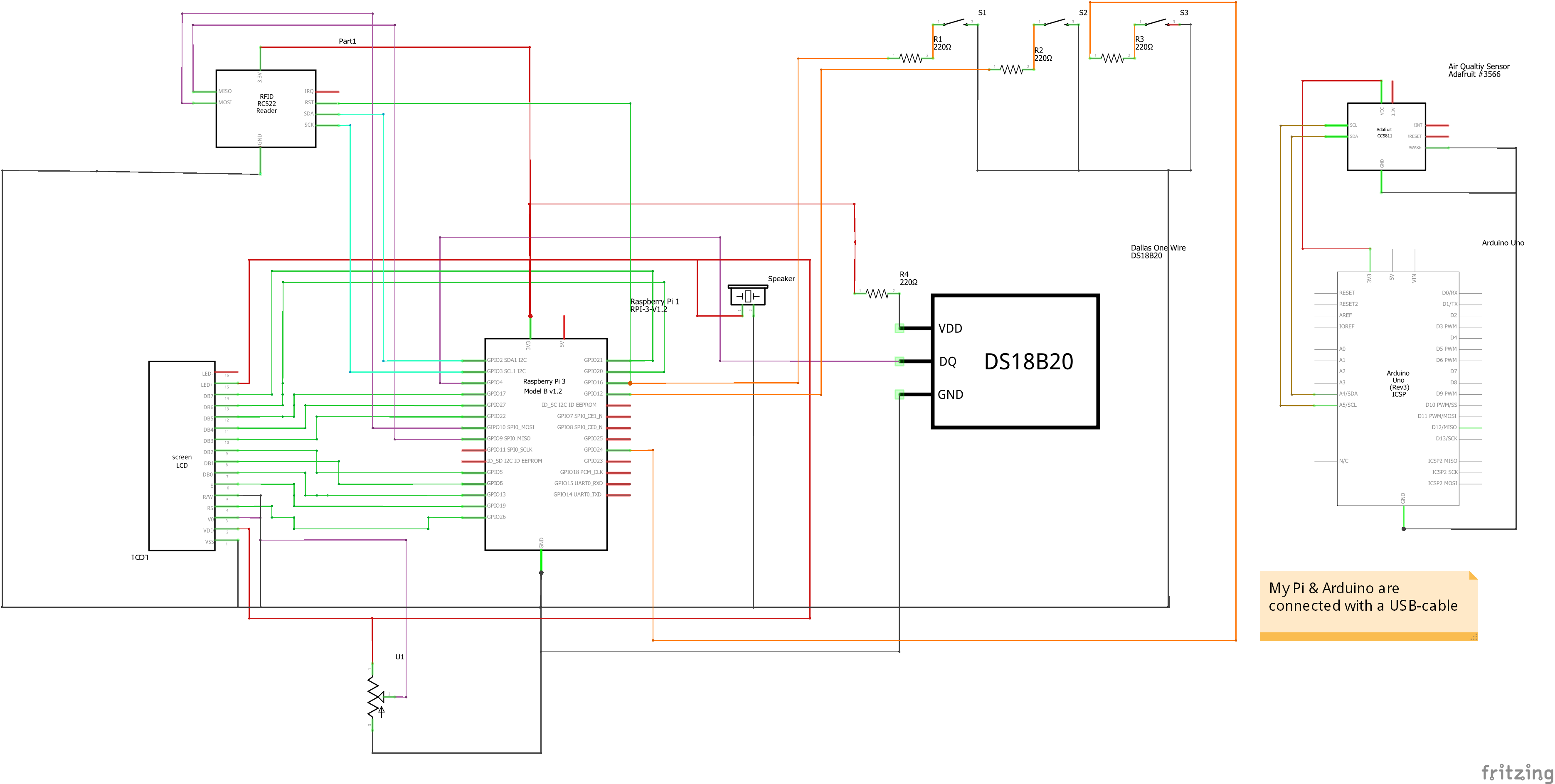1555x784 pixels.
Task: Click the 'VSS' pin on the LCD
Action: pos(209,542)
